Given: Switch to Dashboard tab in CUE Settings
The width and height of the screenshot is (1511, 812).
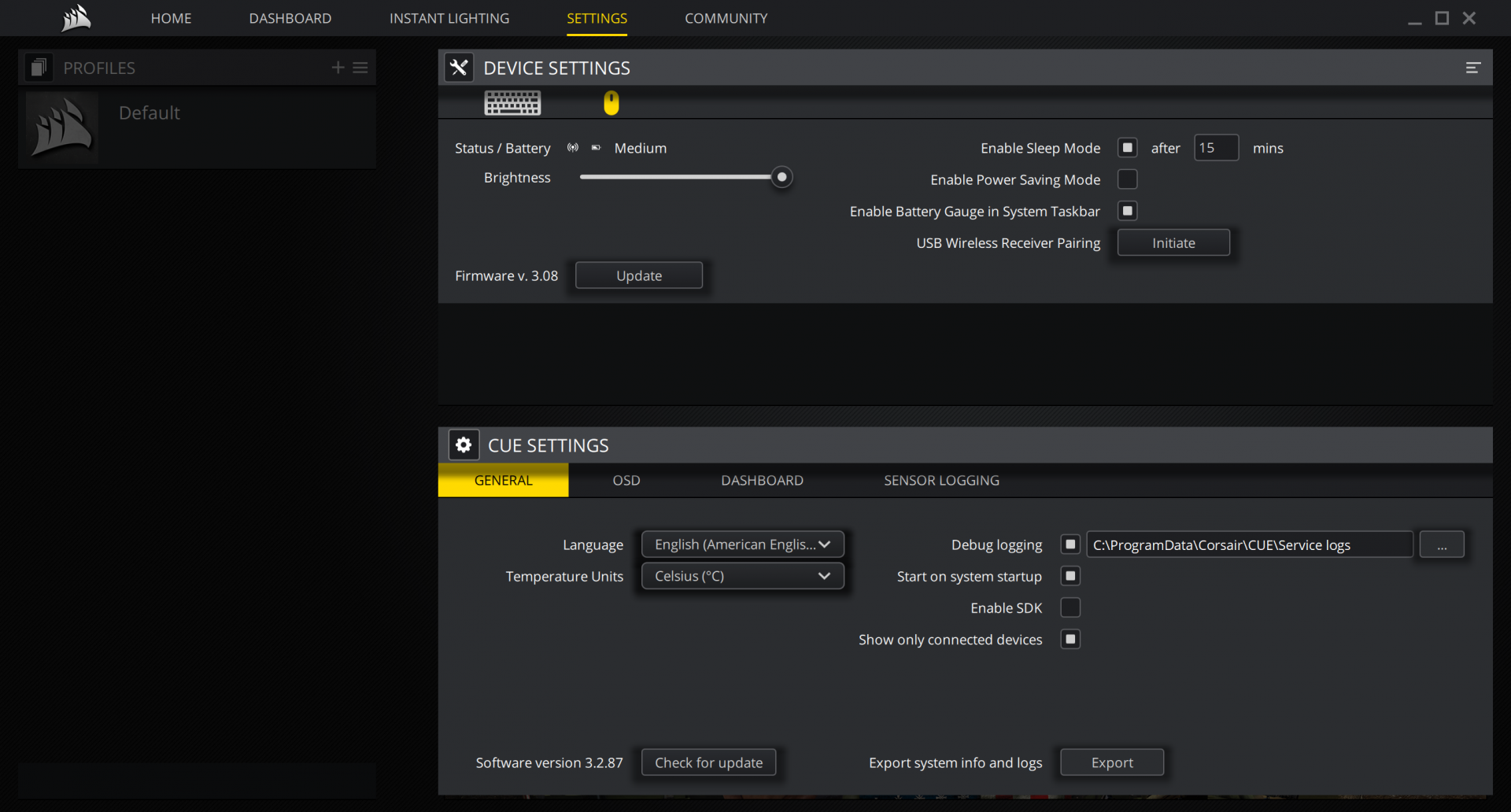Looking at the screenshot, I should [763, 480].
